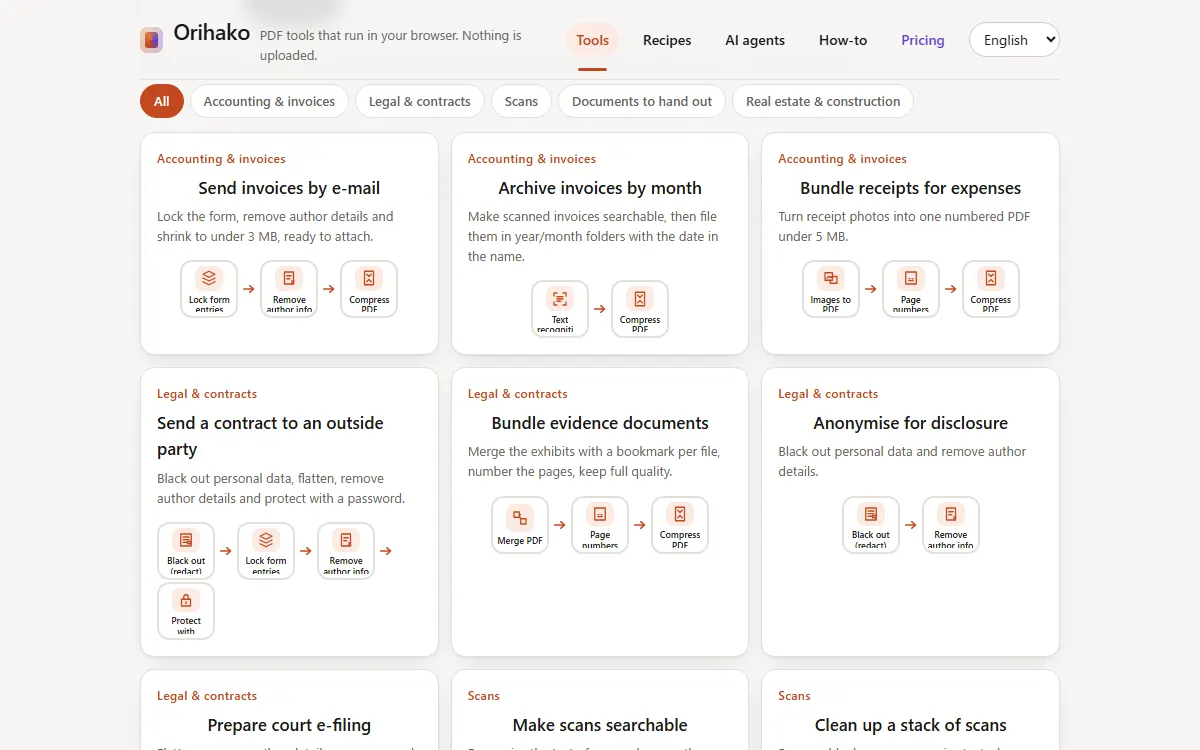Click category label above Make scans searchable
This screenshot has height=750, width=1200.
point(484,696)
